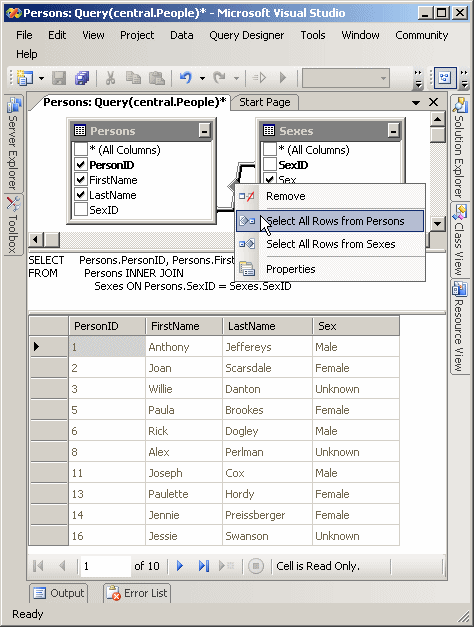Viewport: 474px width, 627px height.
Task: Check SexID in Sexes table
Action: click(270, 164)
